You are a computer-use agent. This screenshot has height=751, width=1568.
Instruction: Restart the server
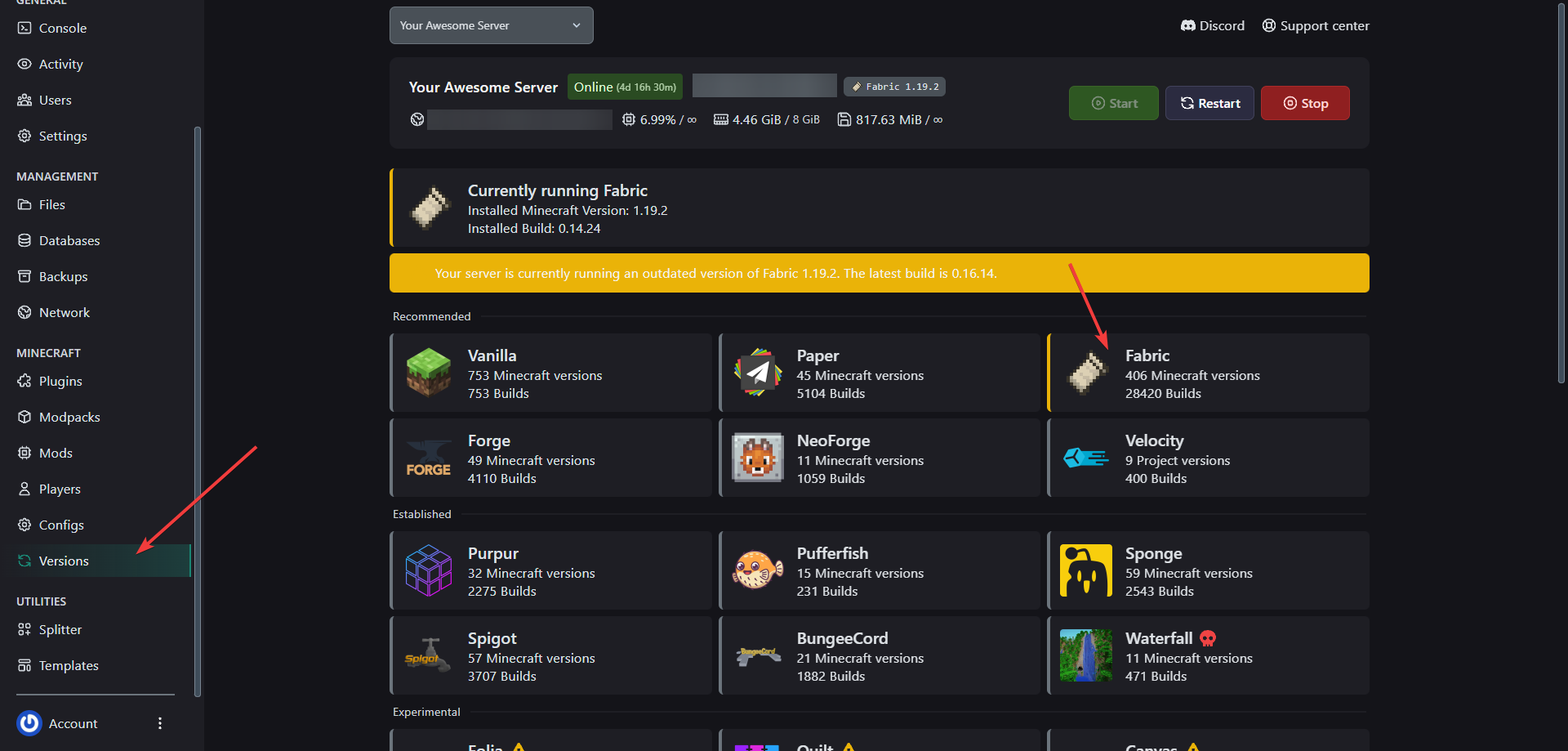pyautogui.click(x=1209, y=103)
